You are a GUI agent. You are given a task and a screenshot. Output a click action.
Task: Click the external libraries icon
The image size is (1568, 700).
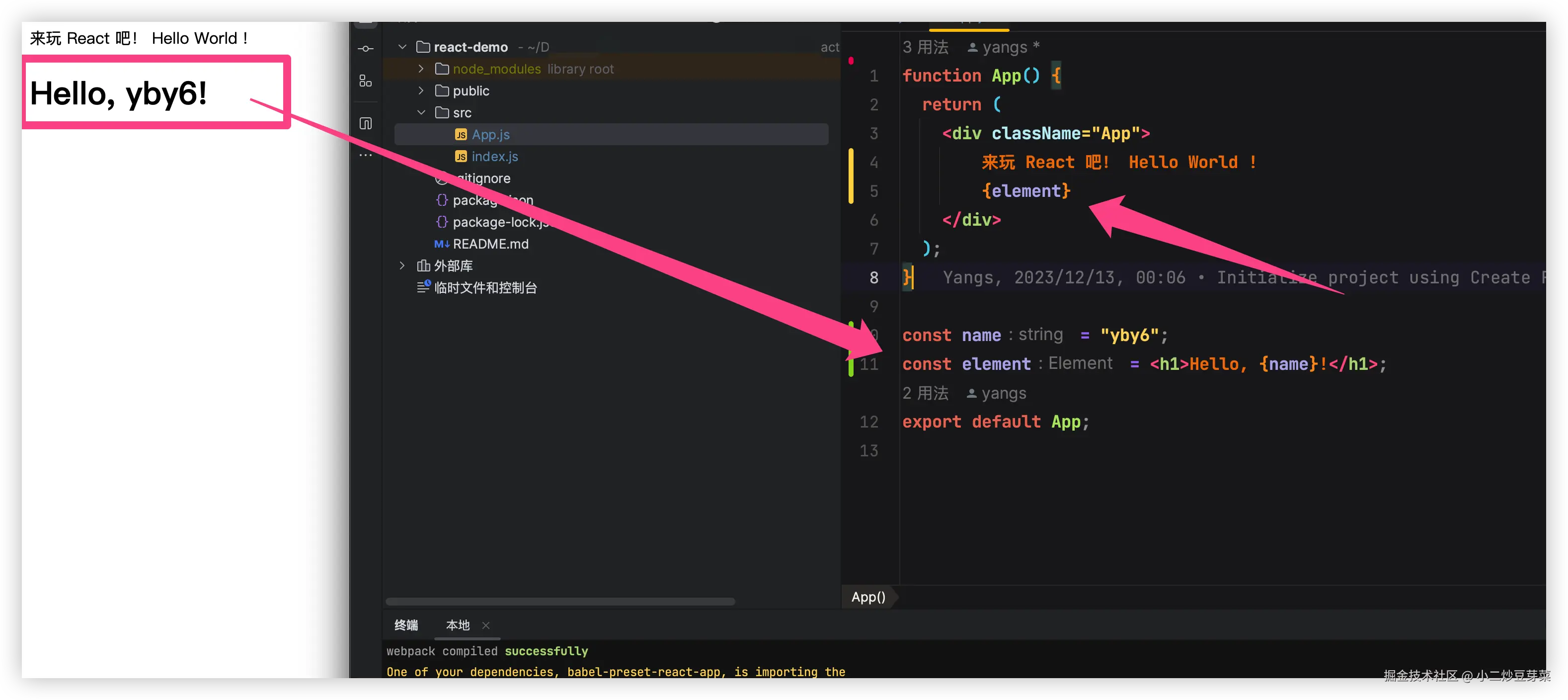pos(423,265)
